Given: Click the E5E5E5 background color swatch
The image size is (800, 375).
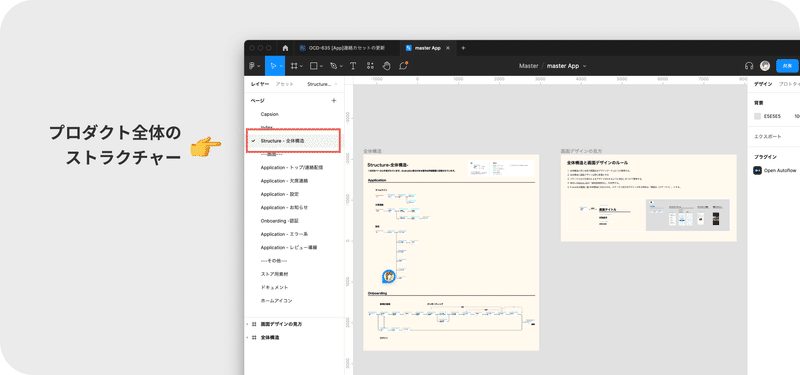Looking at the screenshot, I should (x=757, y=116).
